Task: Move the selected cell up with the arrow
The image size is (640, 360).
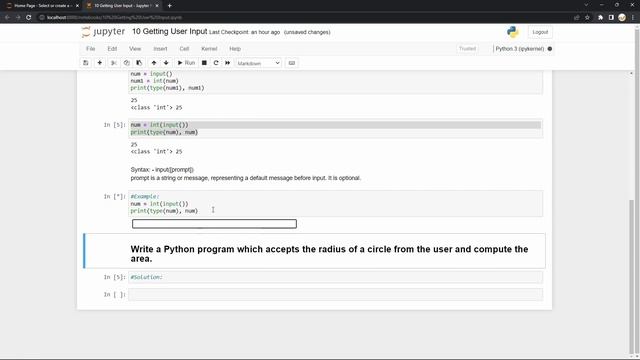Action: click(154, 63)
